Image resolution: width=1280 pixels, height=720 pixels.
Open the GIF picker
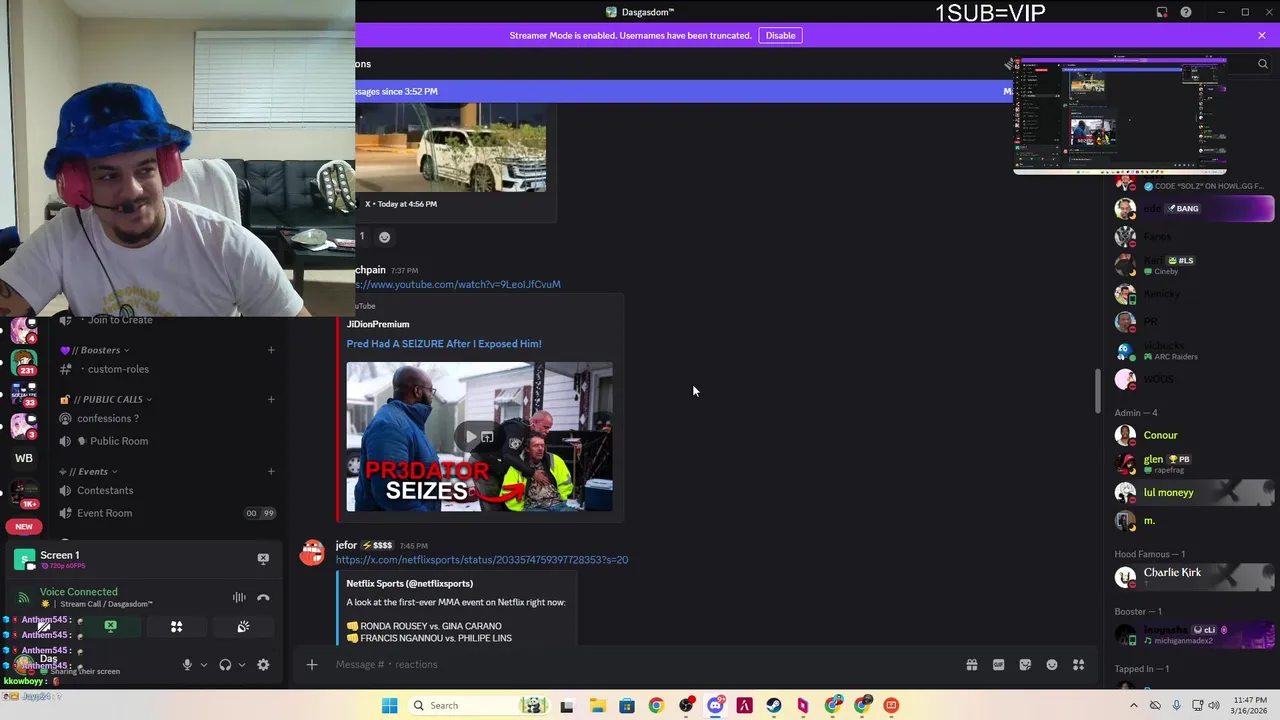click(998, 665)
